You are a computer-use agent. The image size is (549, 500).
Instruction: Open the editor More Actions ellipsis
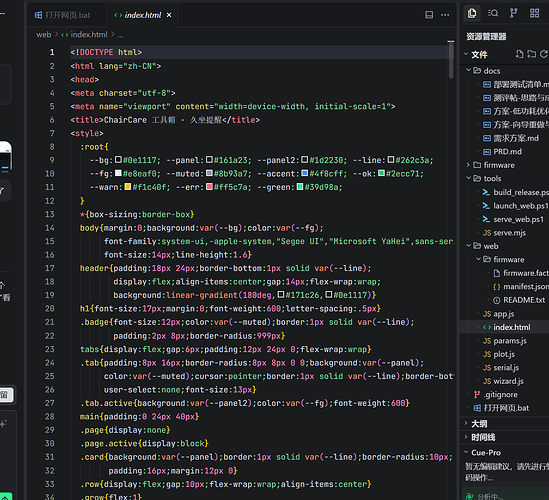445,15
